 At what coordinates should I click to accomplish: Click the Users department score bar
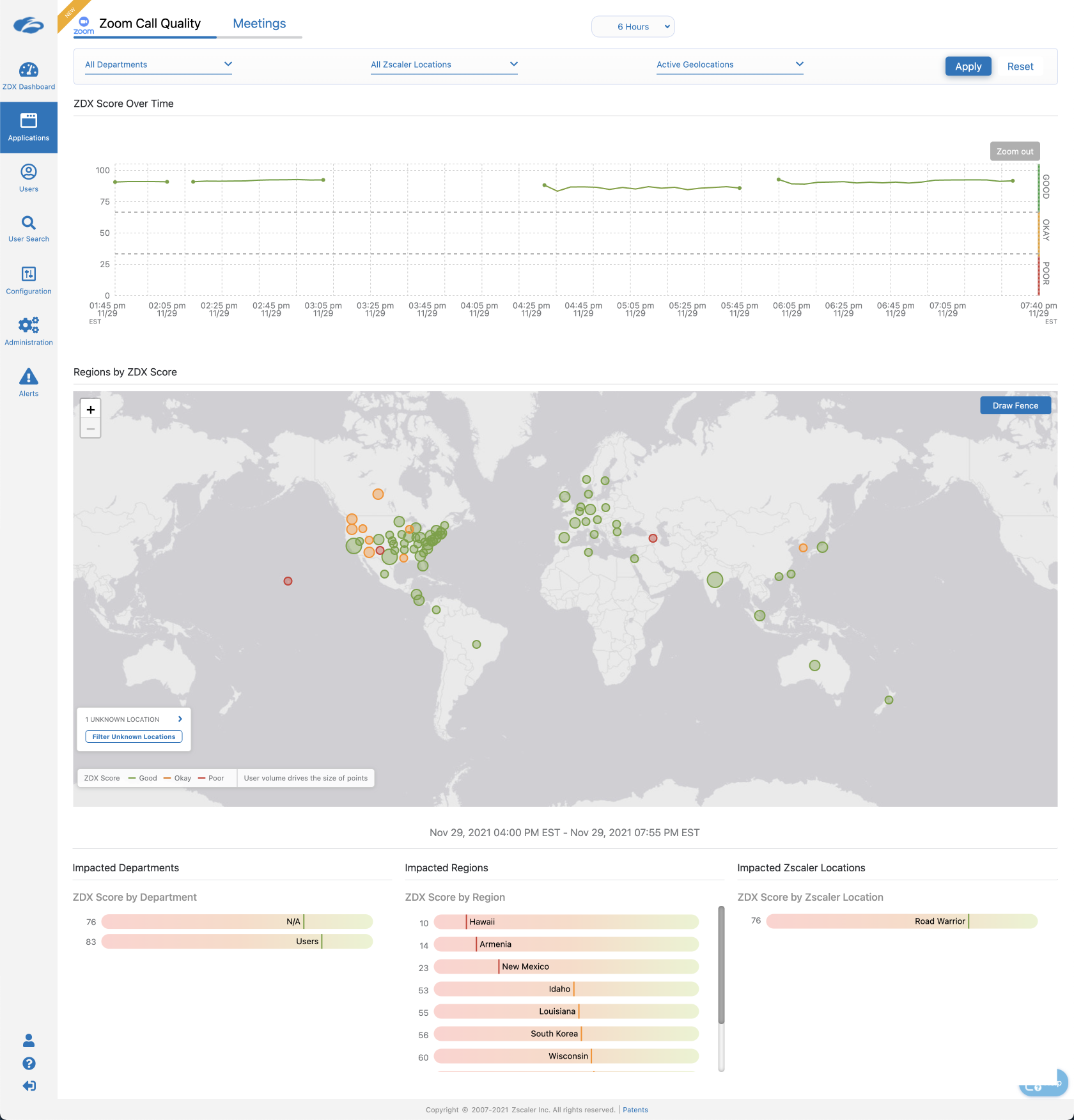pyautogui.click(x=237, y=941)
